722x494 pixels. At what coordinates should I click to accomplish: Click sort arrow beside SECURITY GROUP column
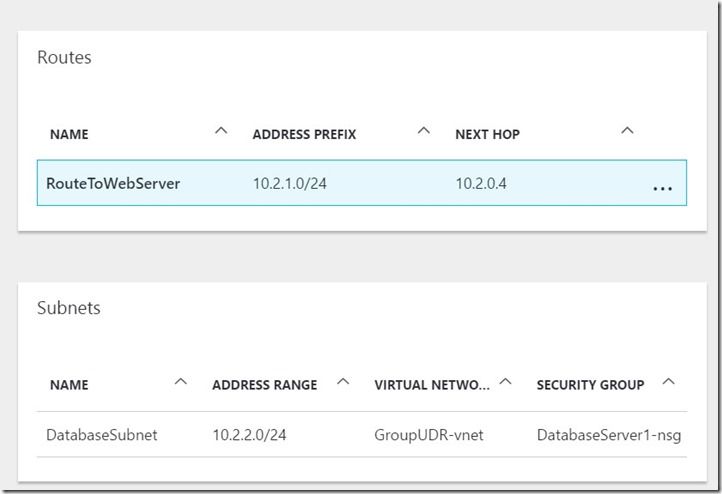coord(668,382)
